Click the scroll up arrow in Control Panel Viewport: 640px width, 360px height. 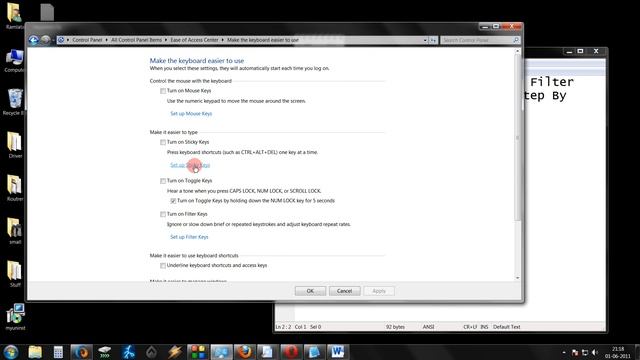[518, 51]
